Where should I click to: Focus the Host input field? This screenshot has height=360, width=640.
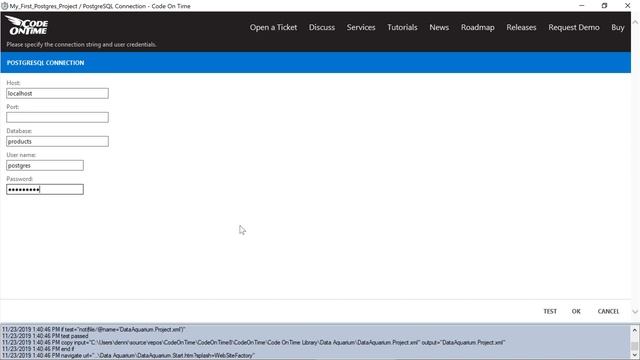pyautogui.click(x=57, y=93)
